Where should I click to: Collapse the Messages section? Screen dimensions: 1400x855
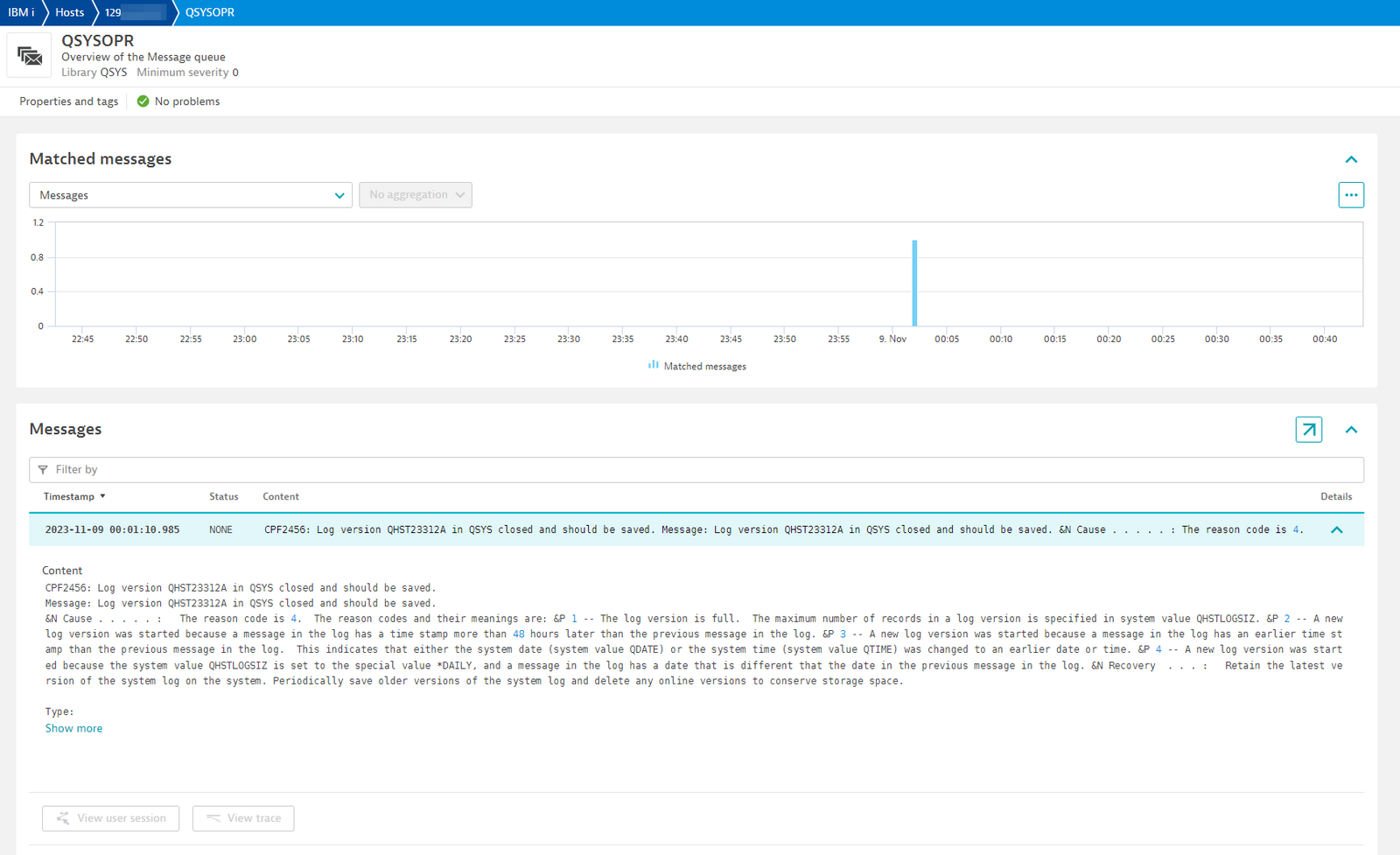click(x=1351, y=430)
